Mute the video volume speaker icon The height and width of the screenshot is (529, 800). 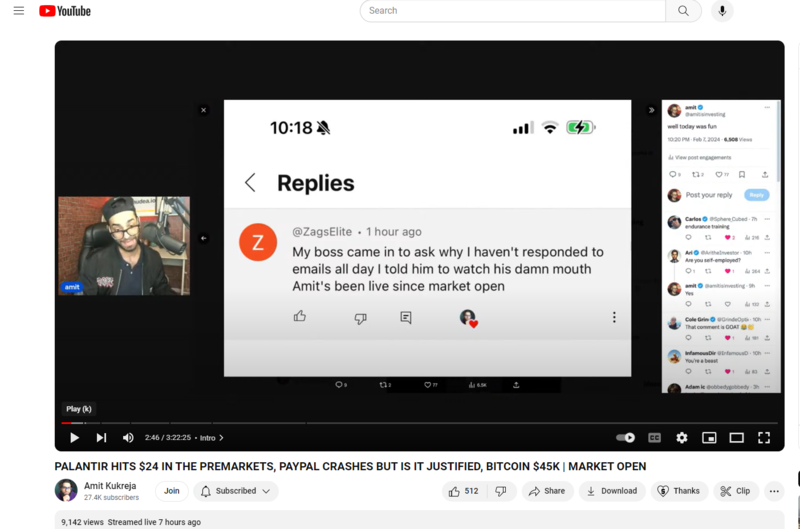pyautogui.click(x=128, y=438)
